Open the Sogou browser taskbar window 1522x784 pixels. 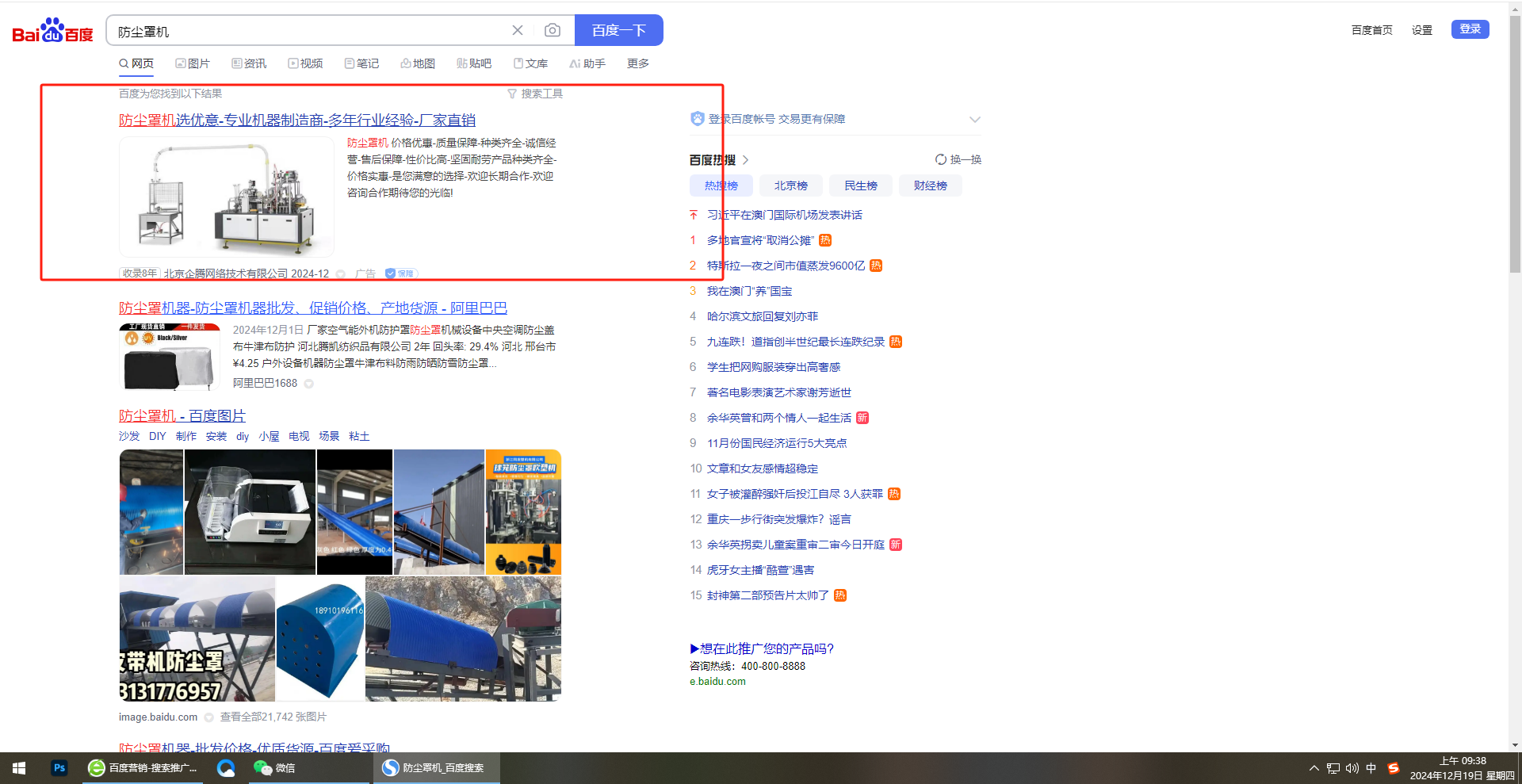(437, 767)
